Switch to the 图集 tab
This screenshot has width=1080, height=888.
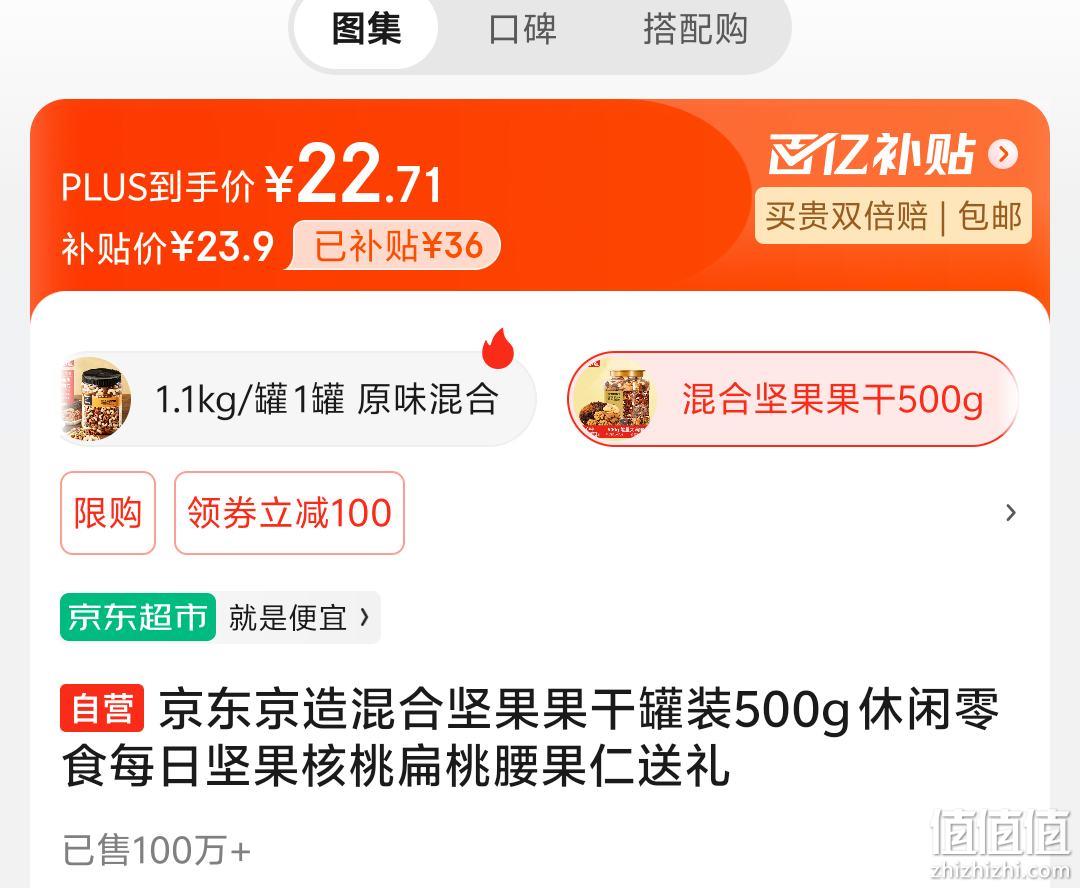tap(366, 30)
